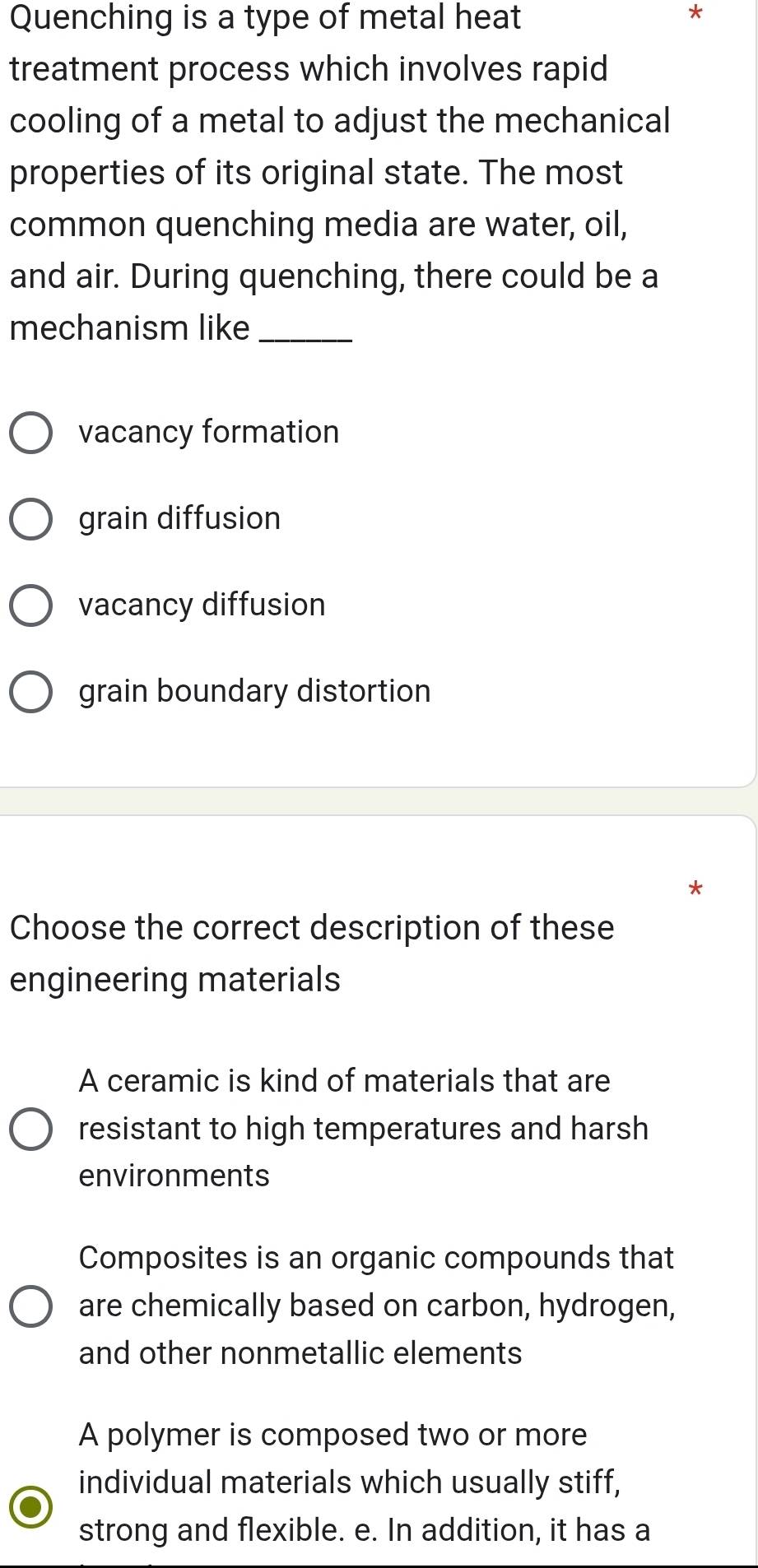Choose the grain diffusion radio circle

pos(31,519)
